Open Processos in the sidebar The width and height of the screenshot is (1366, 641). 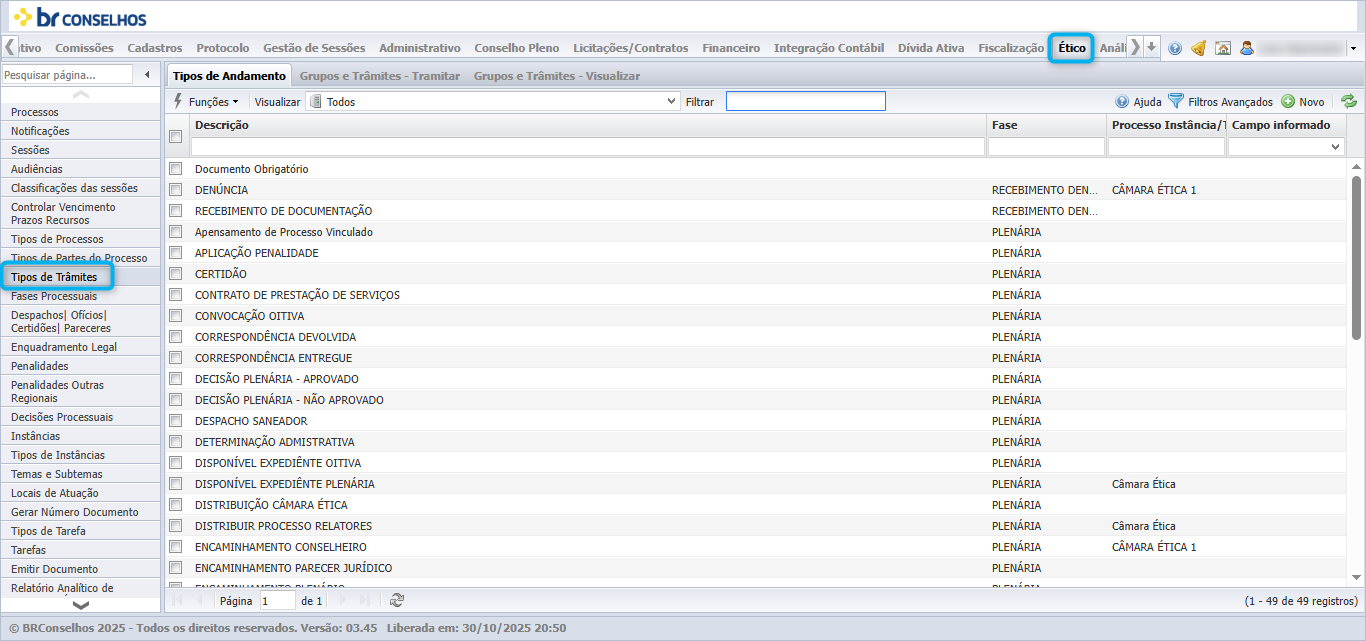(35, 112)
